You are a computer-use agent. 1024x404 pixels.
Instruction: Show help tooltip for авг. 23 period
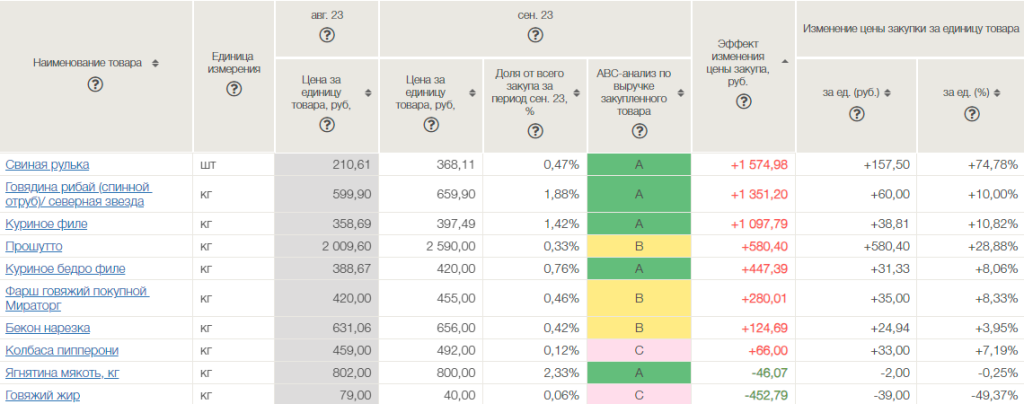click(x=326, y=36)
